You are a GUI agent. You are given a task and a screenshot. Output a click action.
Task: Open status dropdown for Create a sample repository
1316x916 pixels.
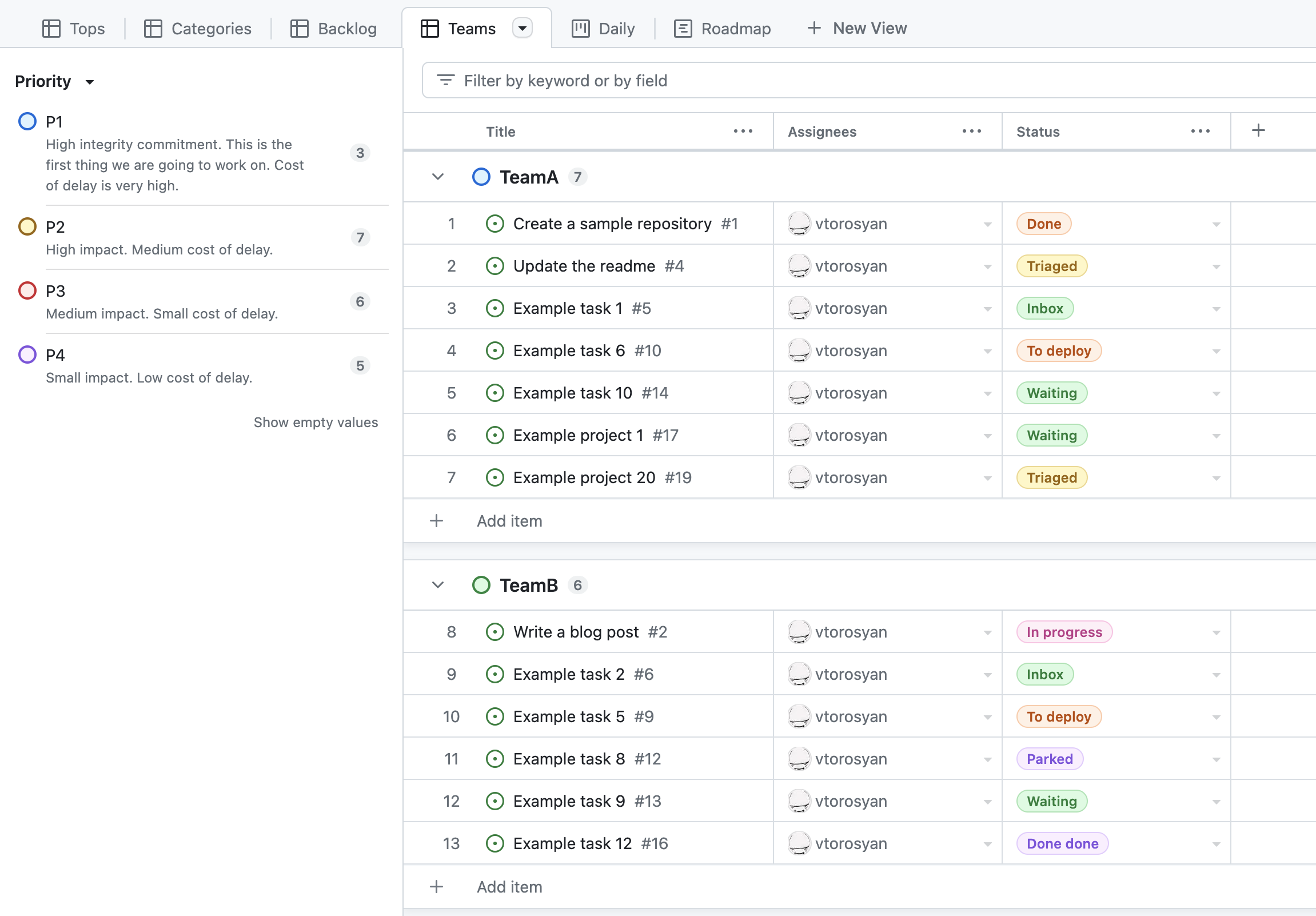(1217, 224)
